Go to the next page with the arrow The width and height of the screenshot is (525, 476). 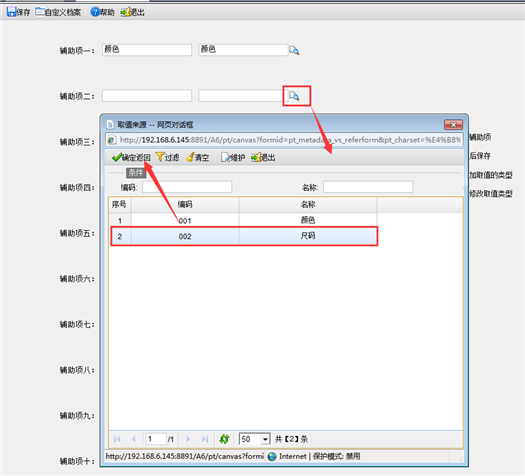188,439
